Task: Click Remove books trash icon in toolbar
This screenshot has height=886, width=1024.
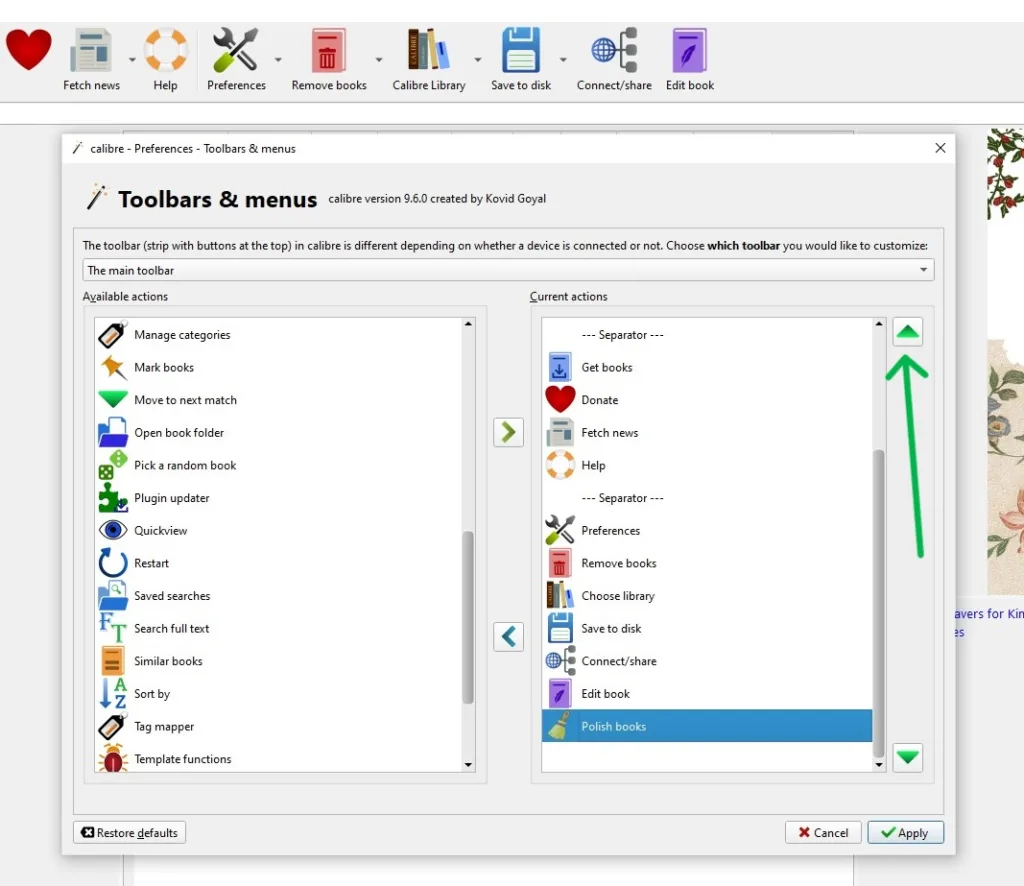Action: coord(328,50)
